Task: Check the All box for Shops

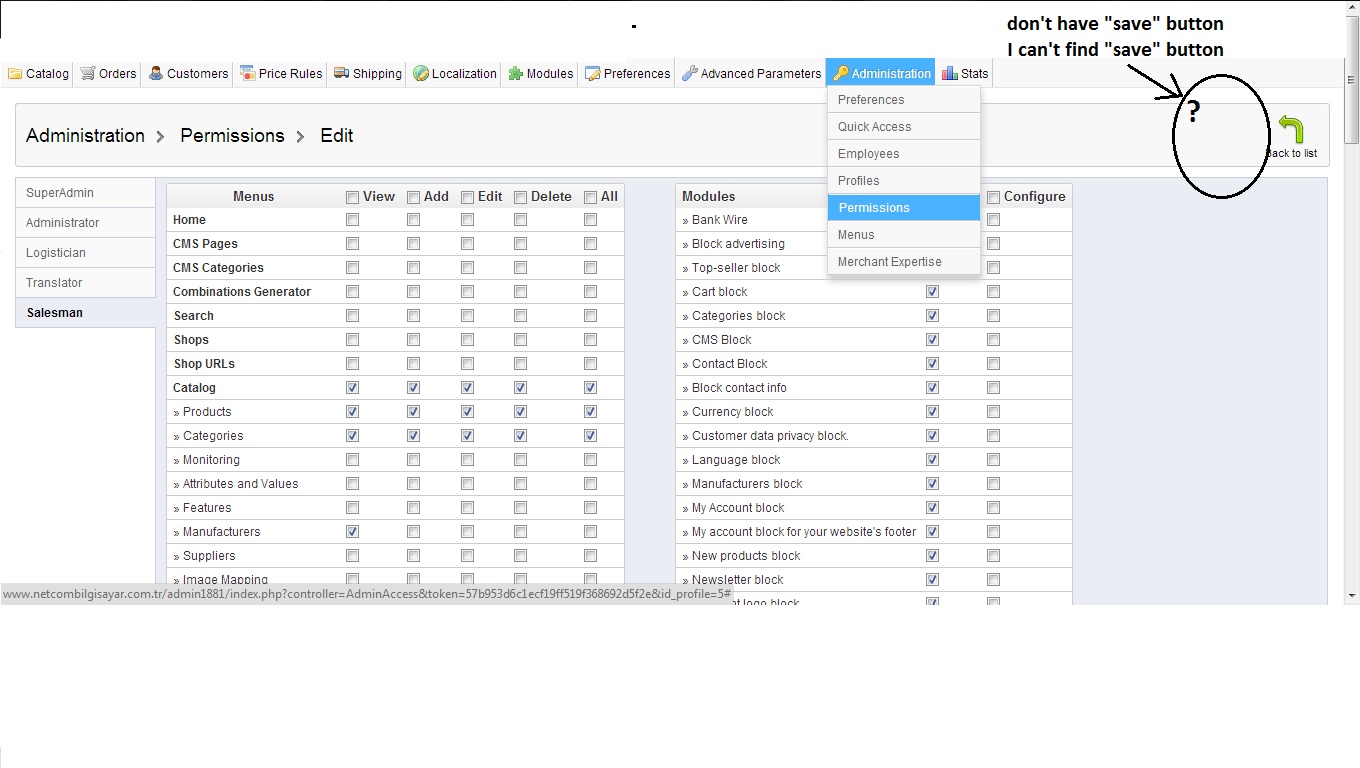Action: pos(590,340)
